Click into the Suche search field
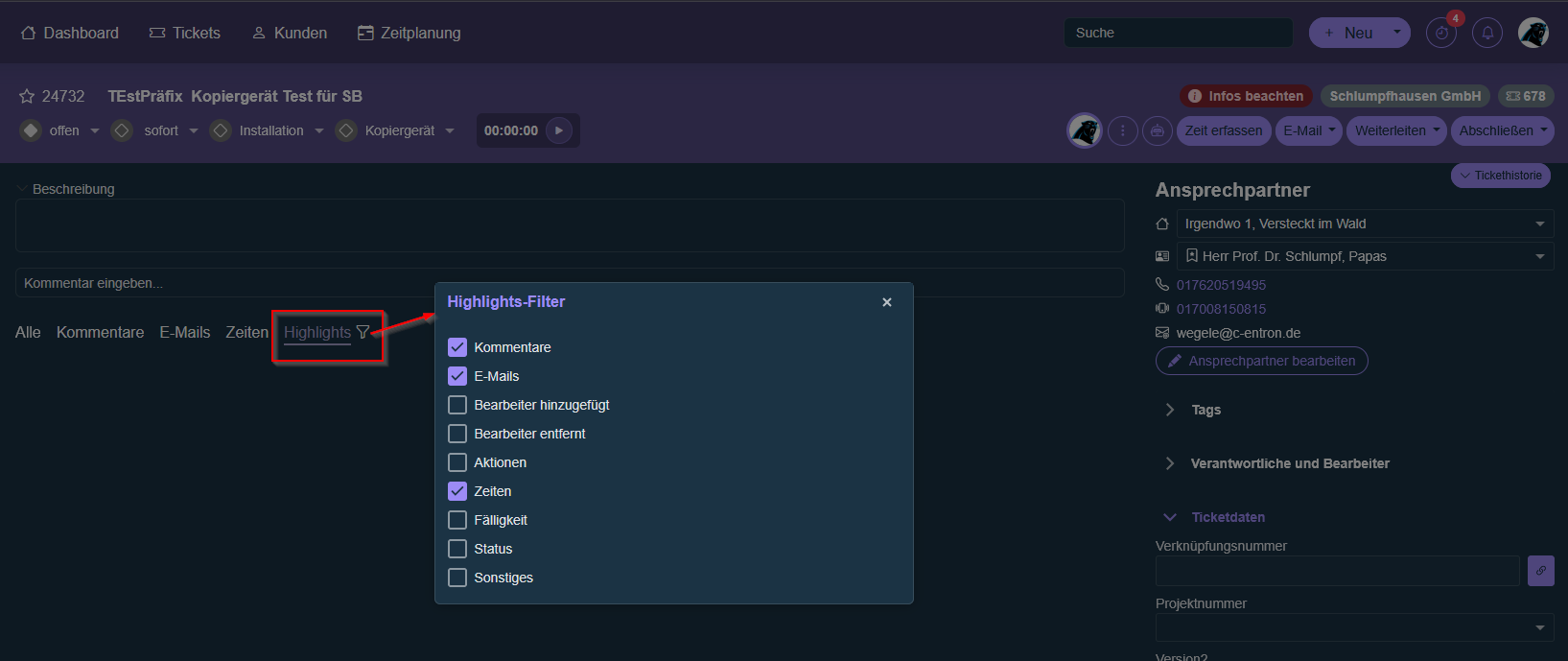The width and height of the screenshot is (1568, 661). tap(1178, 33)
